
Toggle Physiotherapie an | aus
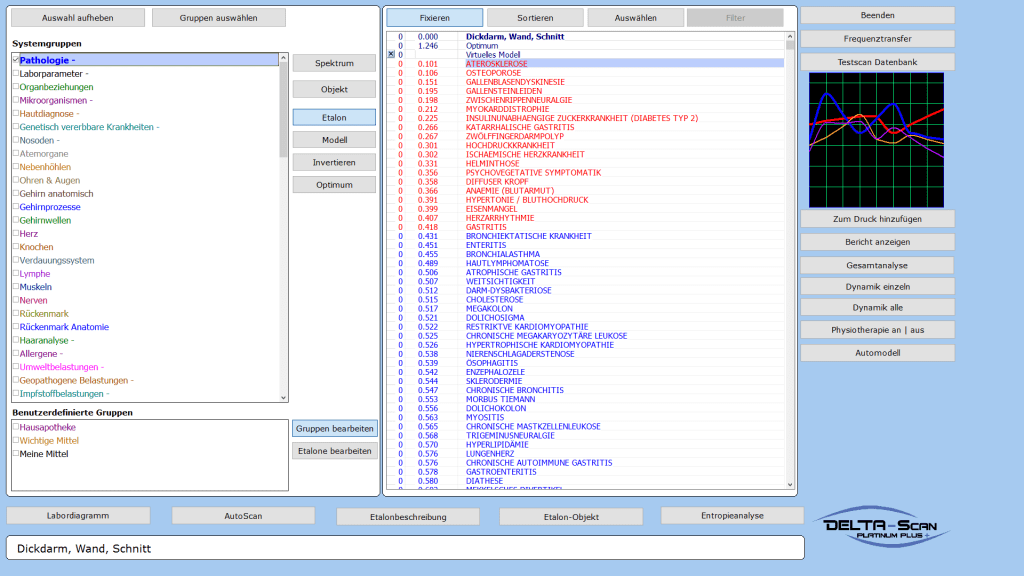pyautogui.click(x=877, y=329)
